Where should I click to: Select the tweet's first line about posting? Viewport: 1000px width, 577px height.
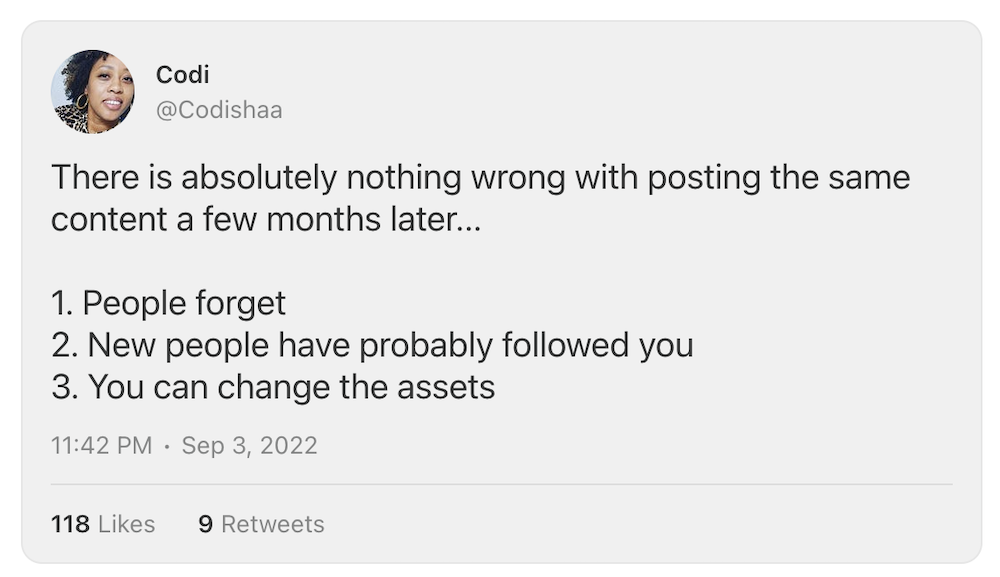point(480,178)
